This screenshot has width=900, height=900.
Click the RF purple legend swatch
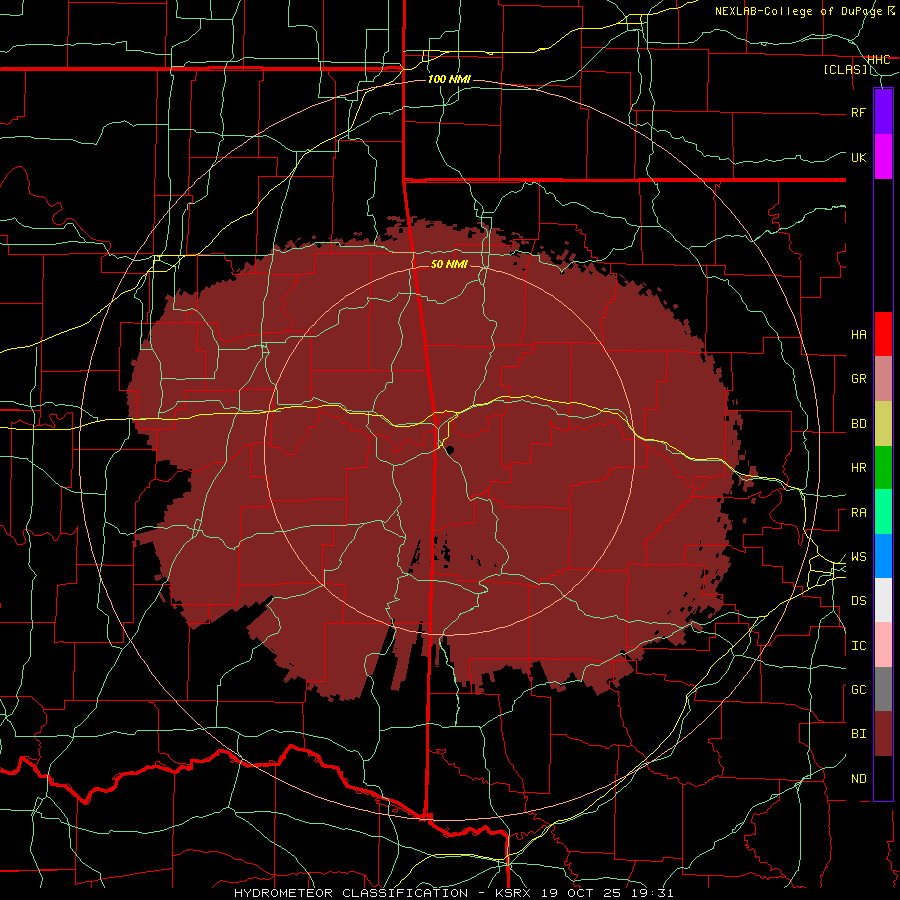pyautogui.click(x=883, y=112)
